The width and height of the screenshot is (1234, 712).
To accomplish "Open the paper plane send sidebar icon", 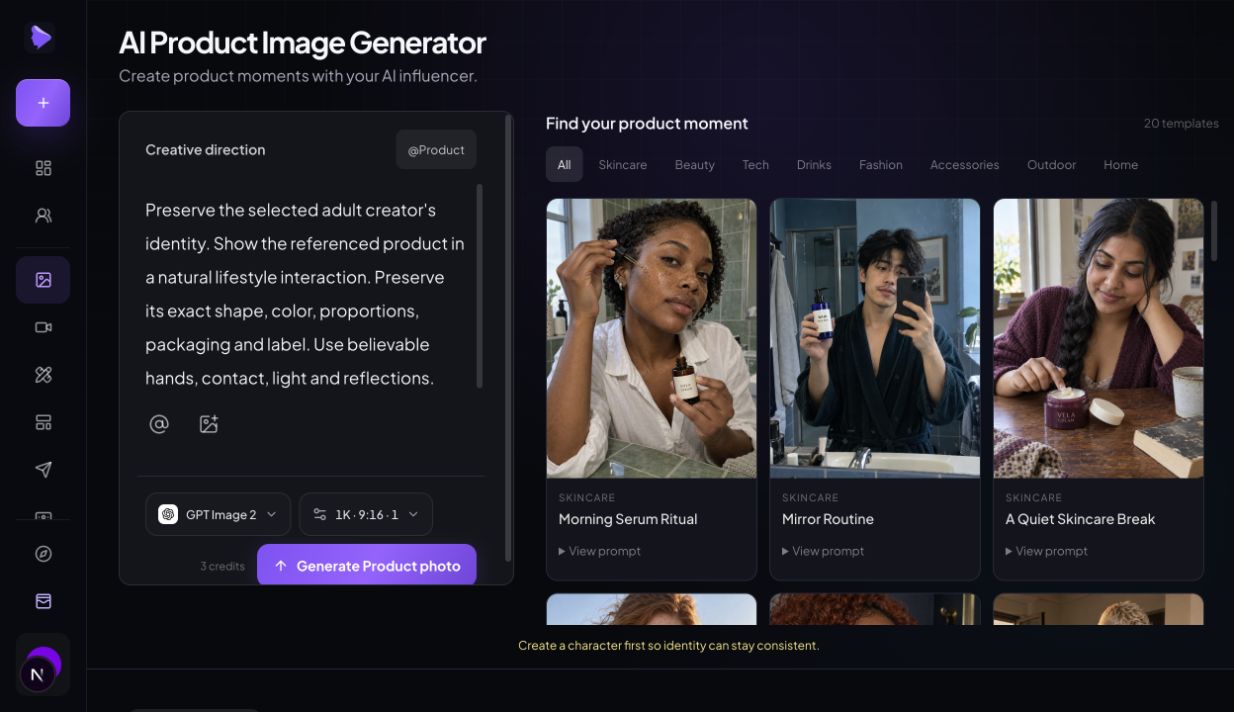I will point(43,470).
